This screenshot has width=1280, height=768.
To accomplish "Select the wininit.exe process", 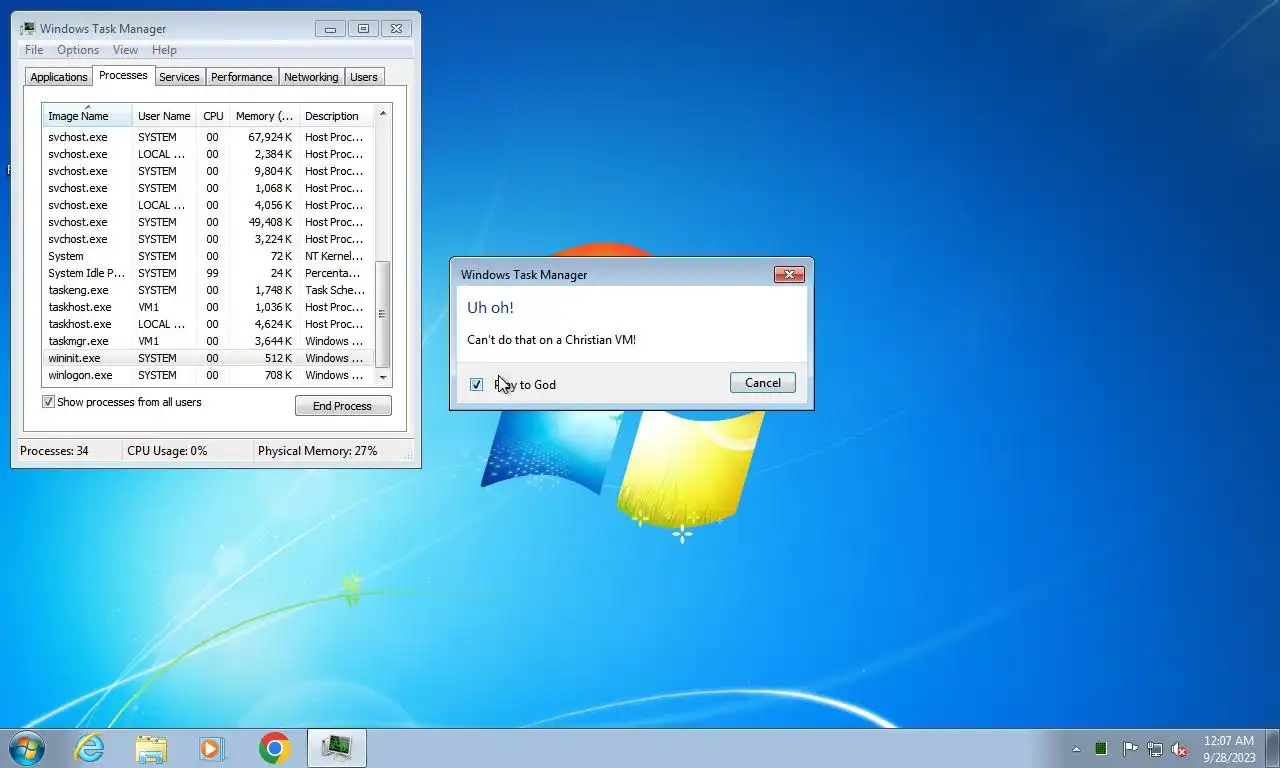I will coord(208,358).
